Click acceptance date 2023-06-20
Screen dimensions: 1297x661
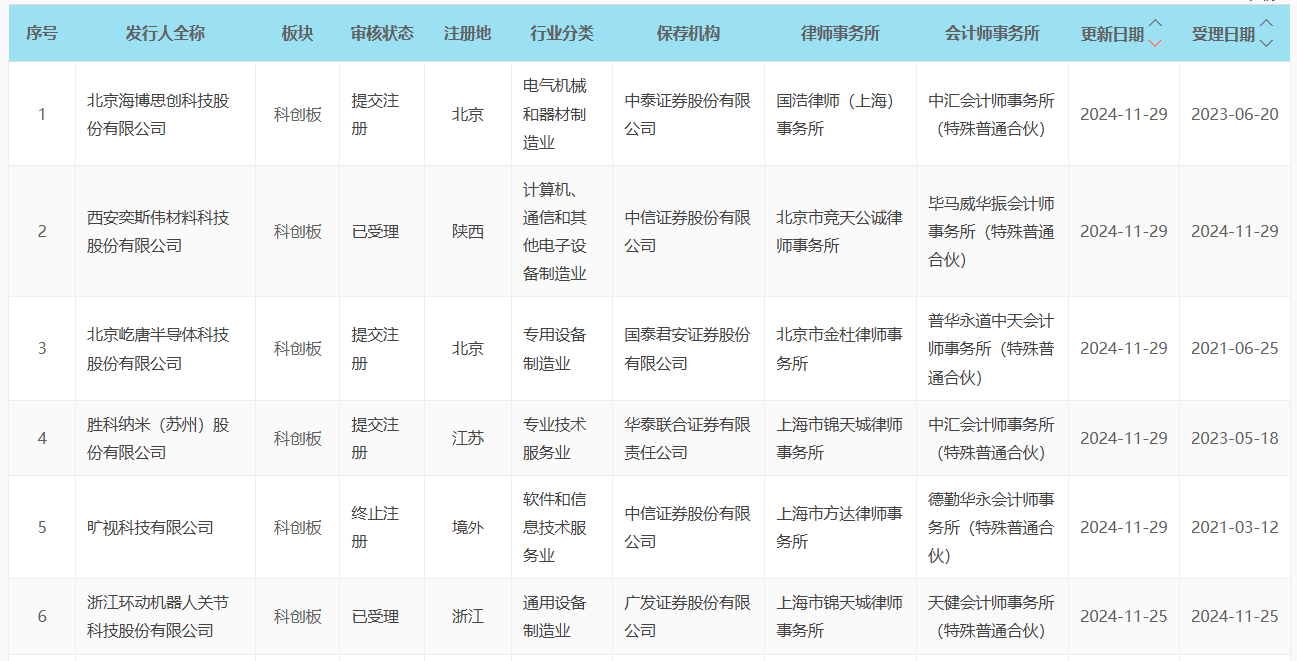point(1234,114)
